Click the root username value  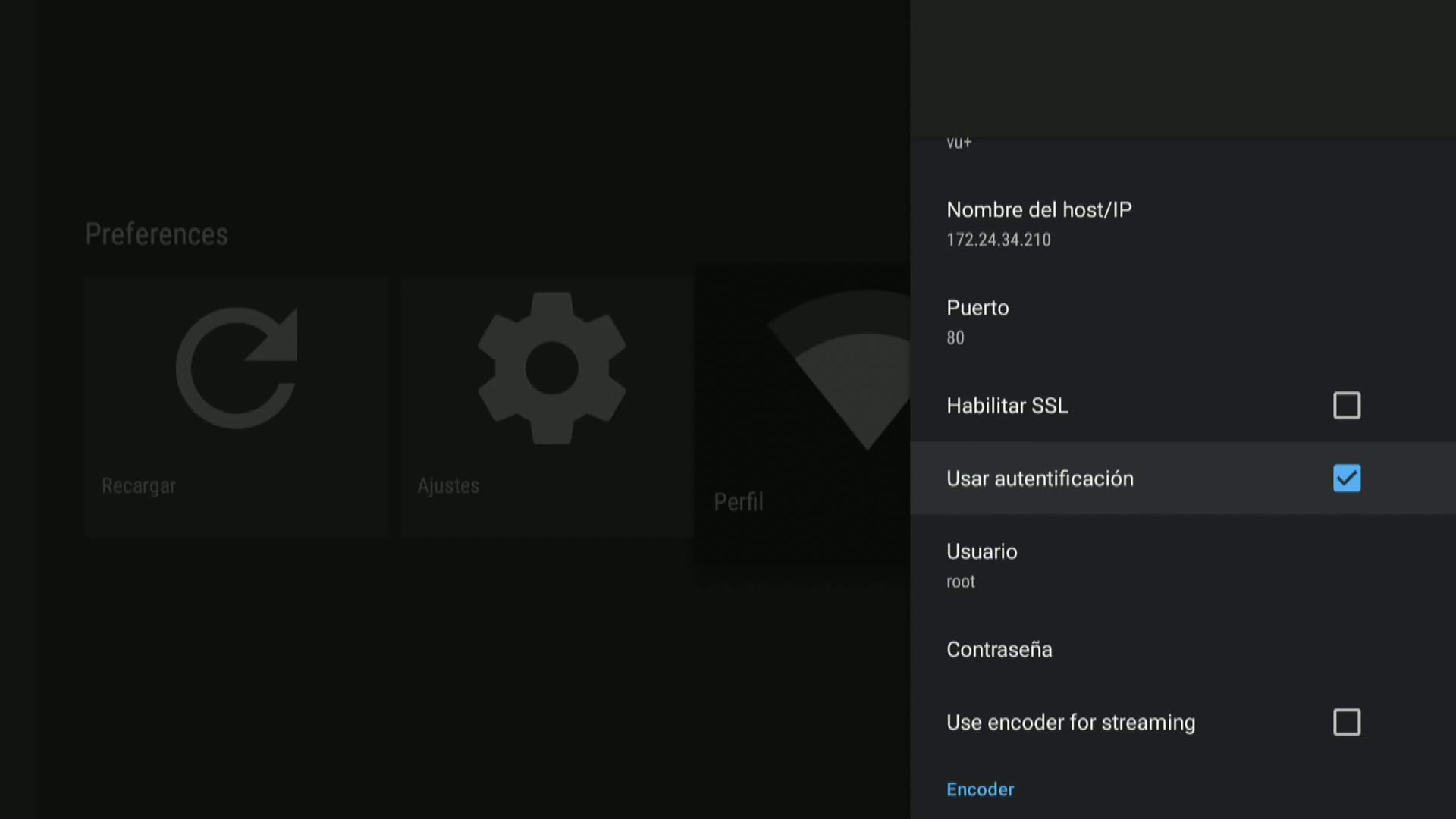point(961,582)
